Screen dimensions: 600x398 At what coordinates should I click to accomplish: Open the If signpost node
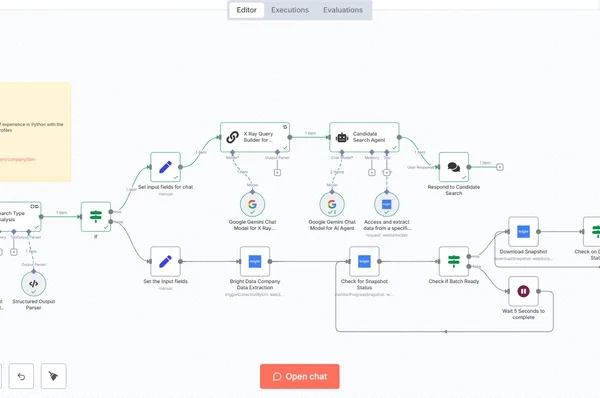click(x=96, y=217)
